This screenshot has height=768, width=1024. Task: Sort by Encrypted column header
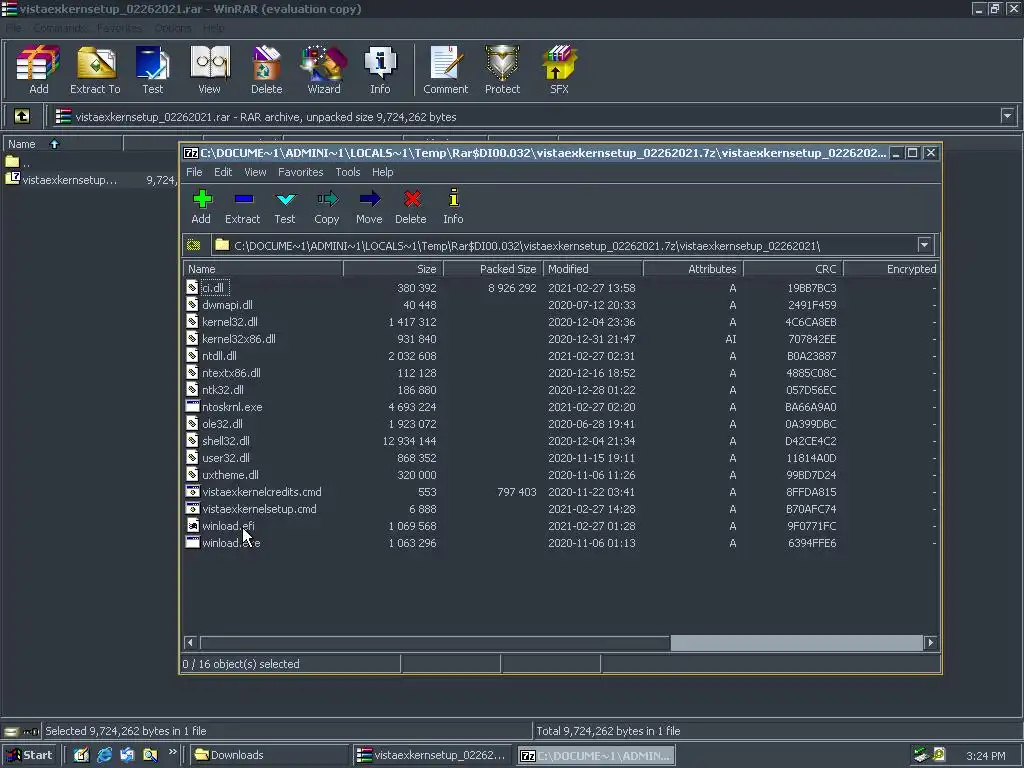coord(891,268)
